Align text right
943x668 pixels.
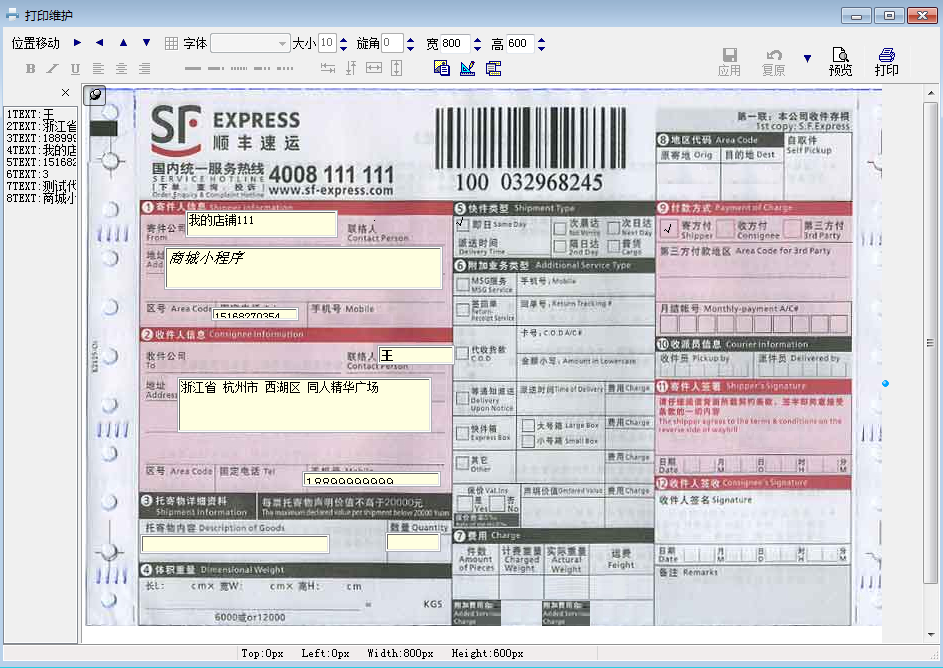[x=144, y=69]
